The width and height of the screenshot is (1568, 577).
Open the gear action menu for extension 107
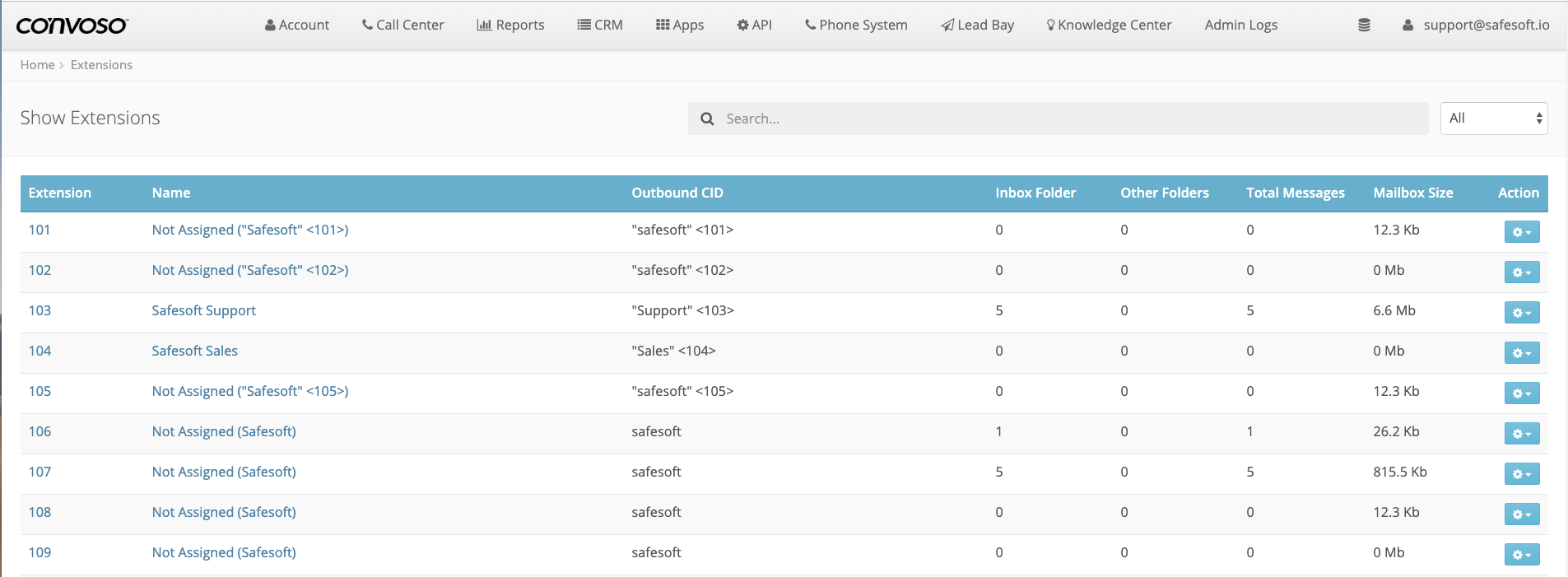(1522, 474)
